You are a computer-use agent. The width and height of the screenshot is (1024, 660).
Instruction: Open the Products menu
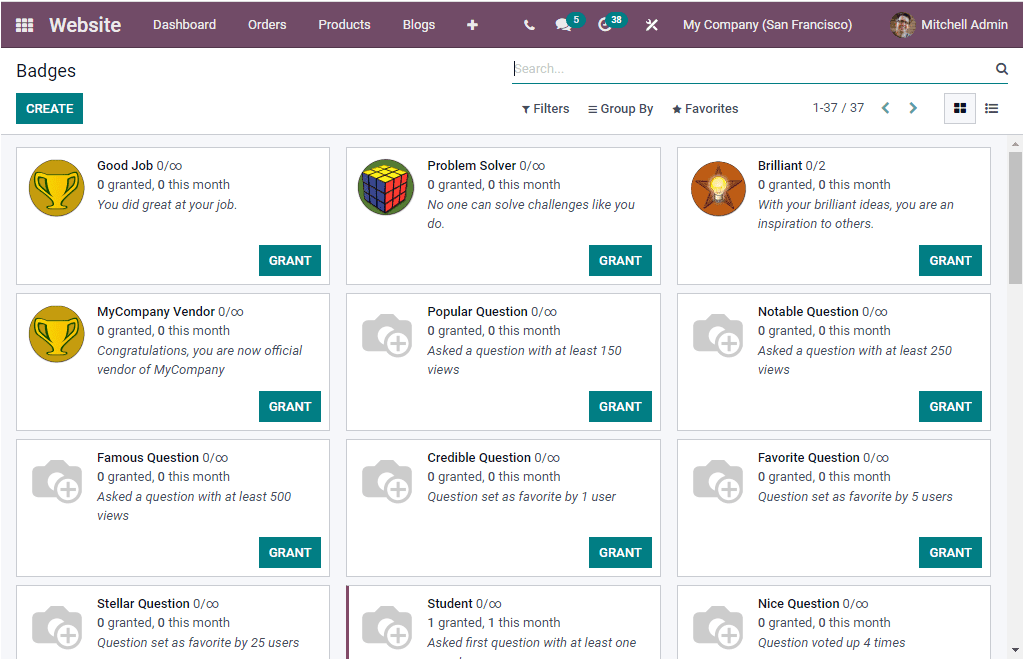pyautogui.click(x=344, y=25)
